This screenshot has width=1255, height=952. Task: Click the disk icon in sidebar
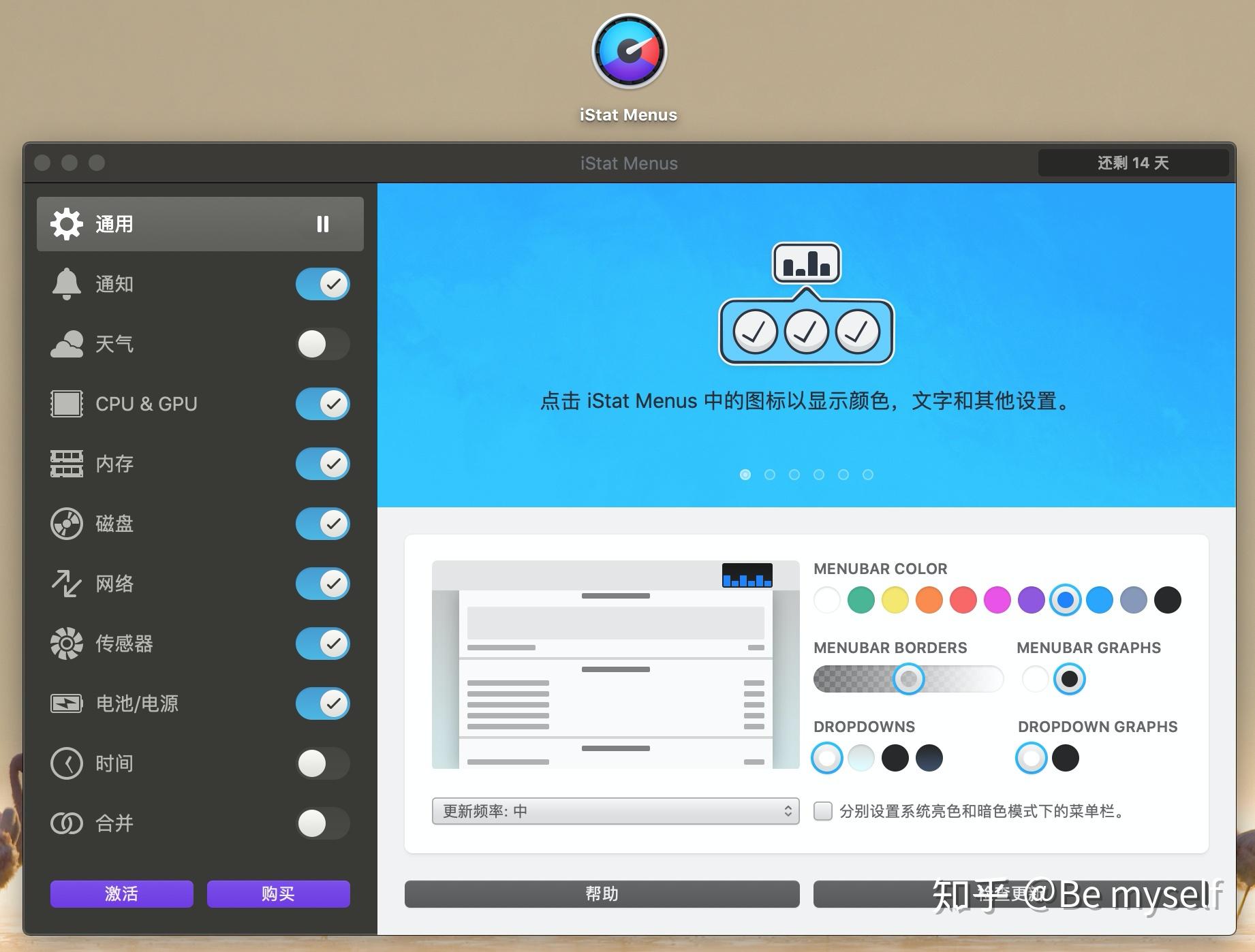[x=67, y=524]
